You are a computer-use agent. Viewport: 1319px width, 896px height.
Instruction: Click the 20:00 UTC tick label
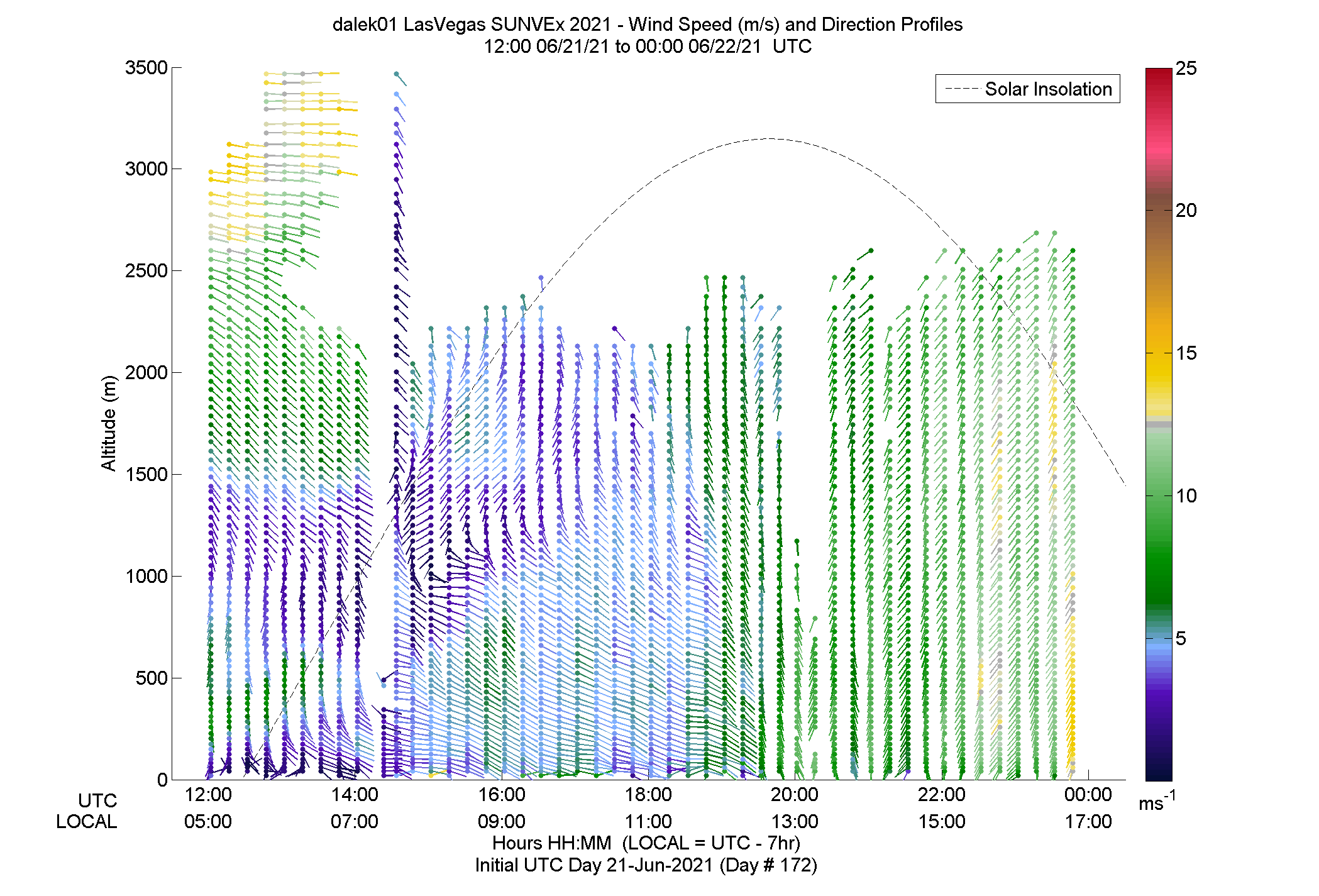tap(795, 794)
